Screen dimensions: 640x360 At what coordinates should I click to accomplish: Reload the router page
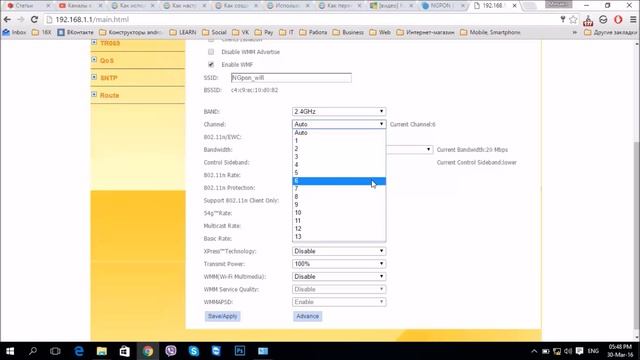(x=34, y=20)
